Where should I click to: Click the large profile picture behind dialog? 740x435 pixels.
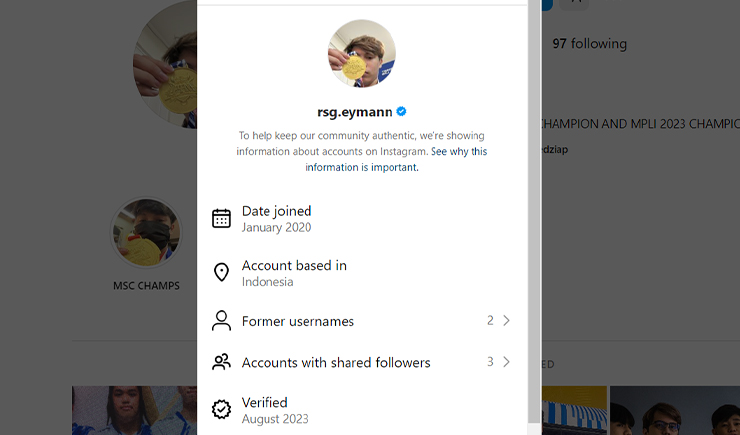pyautogui.click(x=165, y=65)
